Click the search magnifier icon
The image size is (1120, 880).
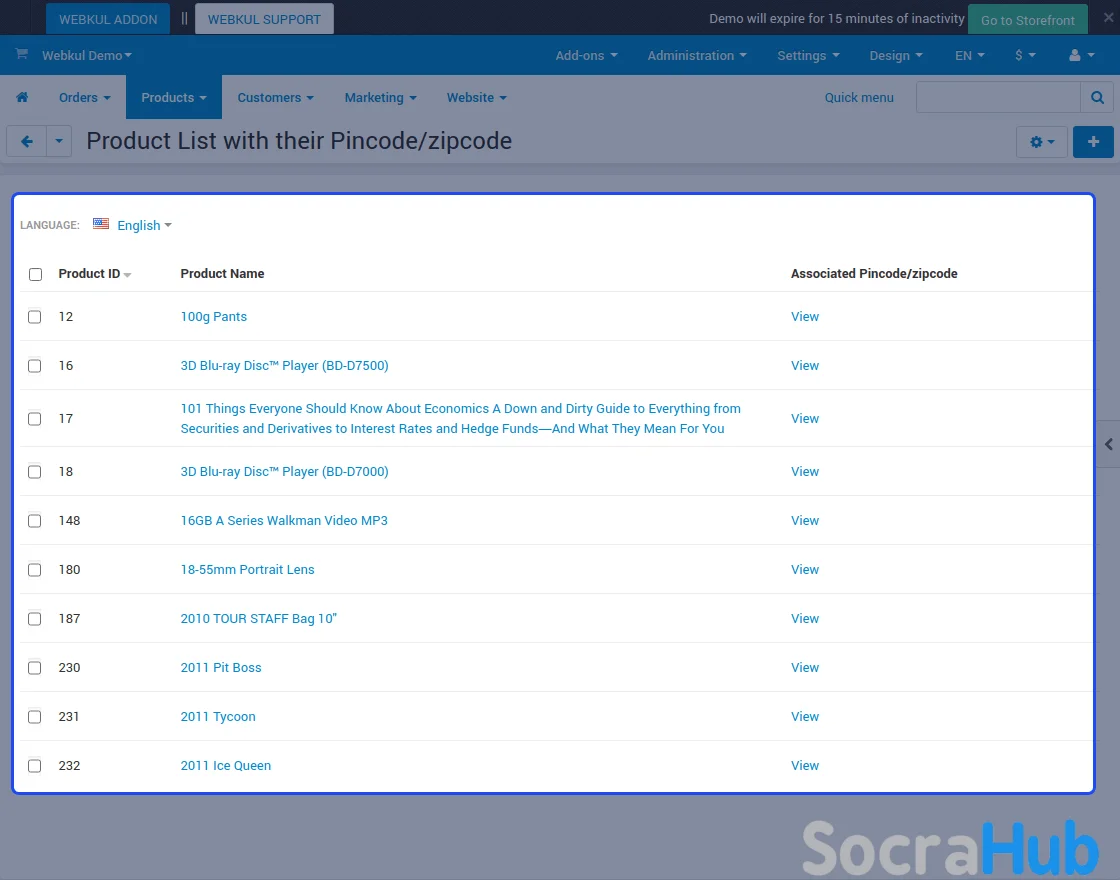1097,97
